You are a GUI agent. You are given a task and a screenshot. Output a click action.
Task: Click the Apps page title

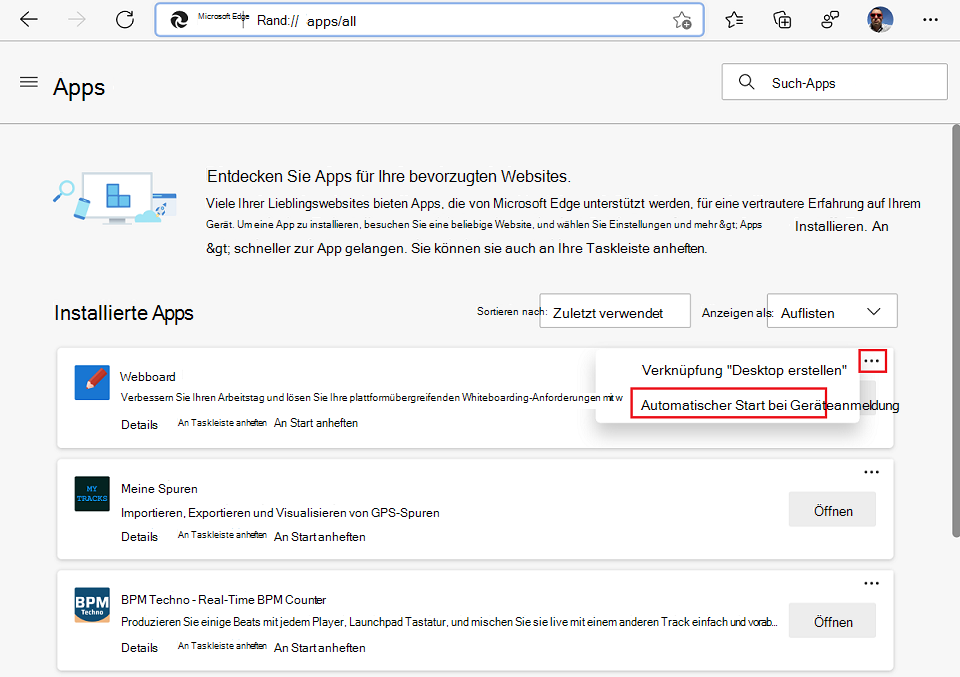coord(79,87)
